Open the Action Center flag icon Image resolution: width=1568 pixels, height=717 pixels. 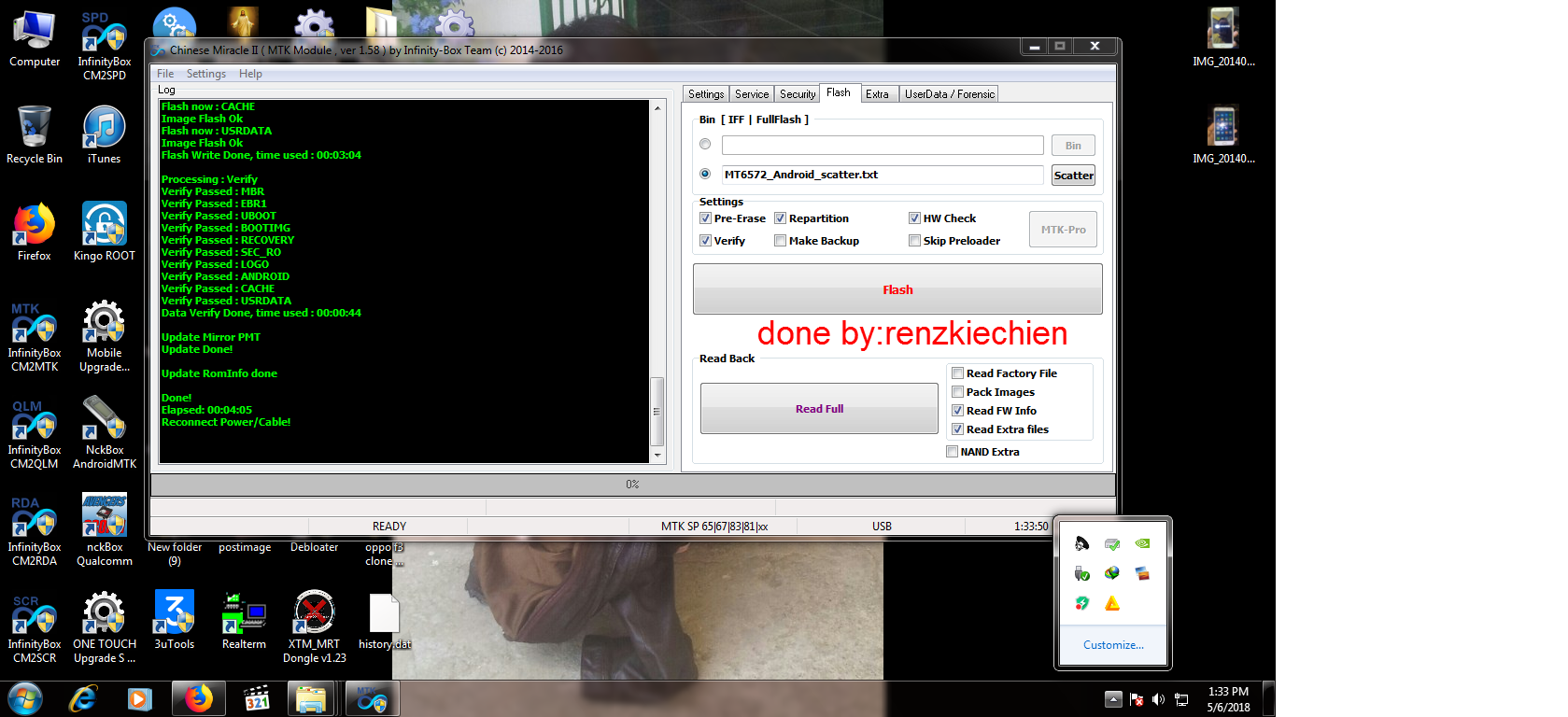[x=1137, y=699]
